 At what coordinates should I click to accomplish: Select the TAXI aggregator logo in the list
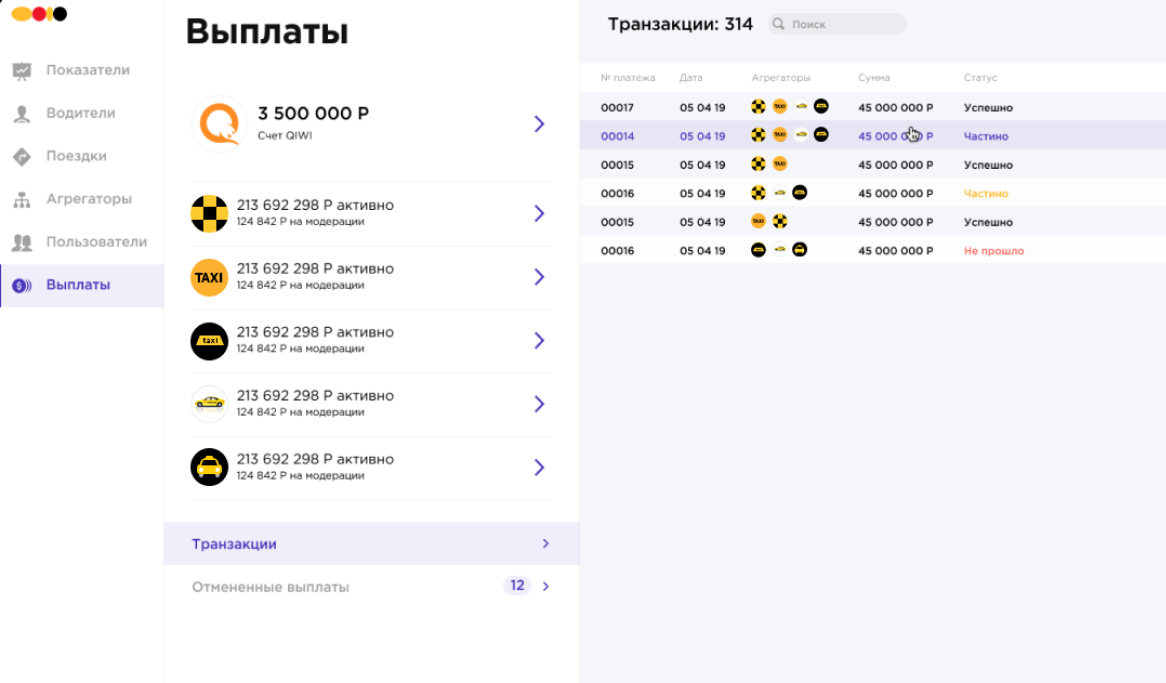pyautogui.click(x=209, y=277)
